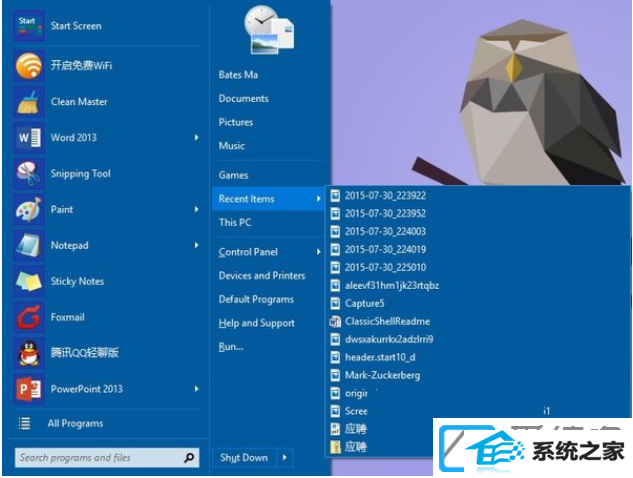Select Sticky Notes label
Viewport: 633px width, 478px height.
coord(77,281)
